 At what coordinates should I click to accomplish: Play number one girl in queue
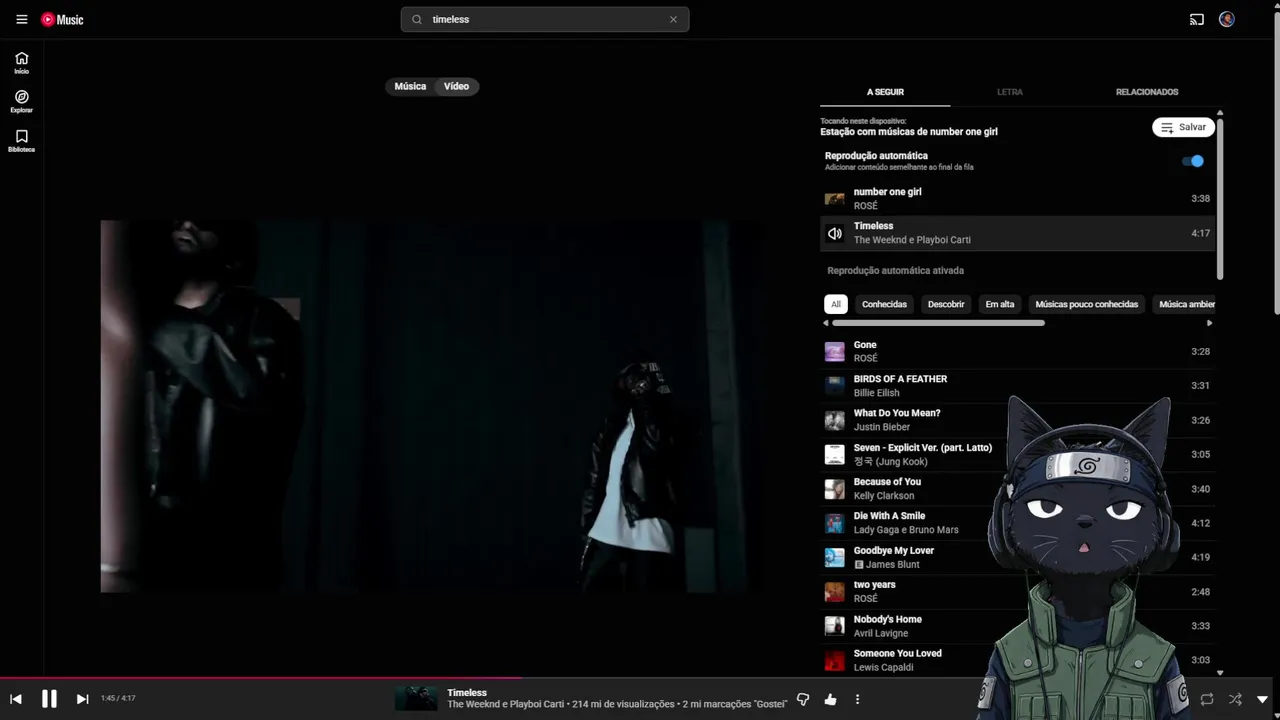[x=1017, y=198]
